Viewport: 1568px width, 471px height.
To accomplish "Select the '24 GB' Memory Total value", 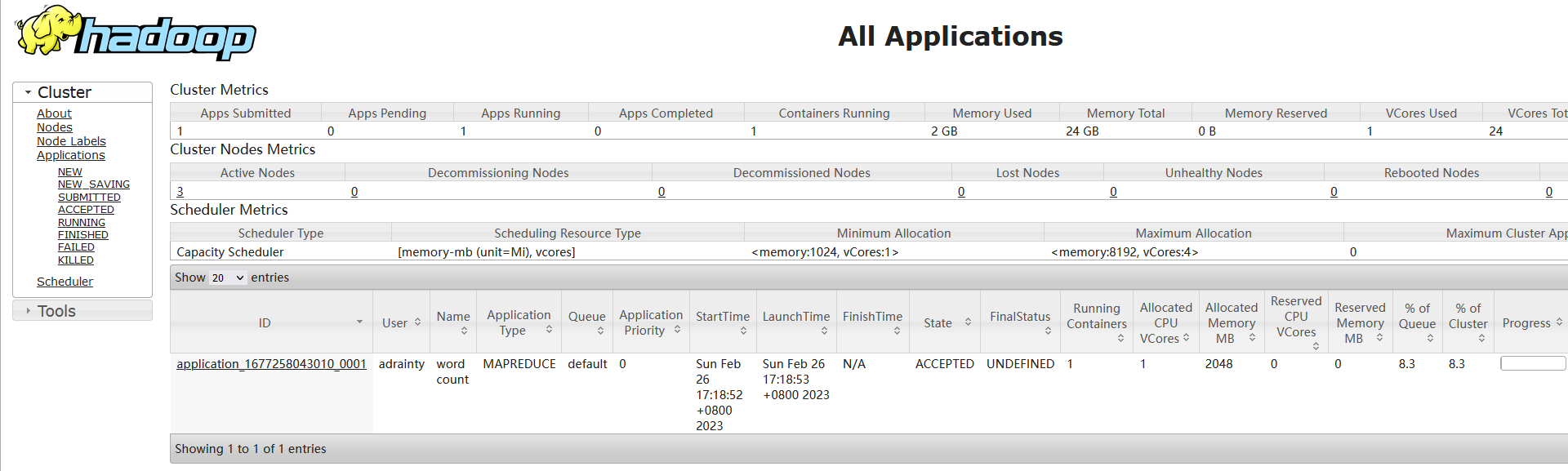I will 1082,131.
